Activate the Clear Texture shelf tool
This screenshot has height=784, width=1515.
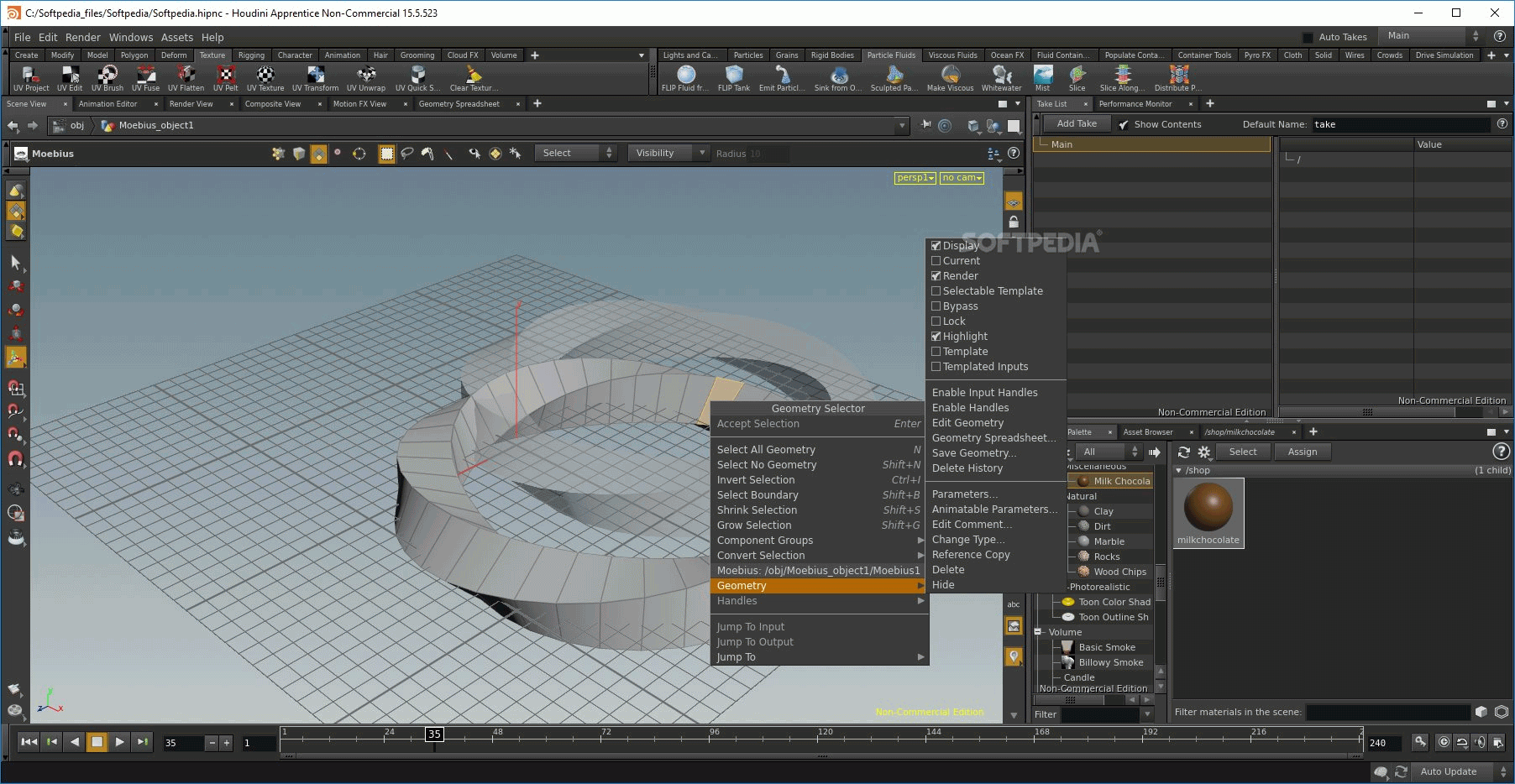click(x=474, y=79)
